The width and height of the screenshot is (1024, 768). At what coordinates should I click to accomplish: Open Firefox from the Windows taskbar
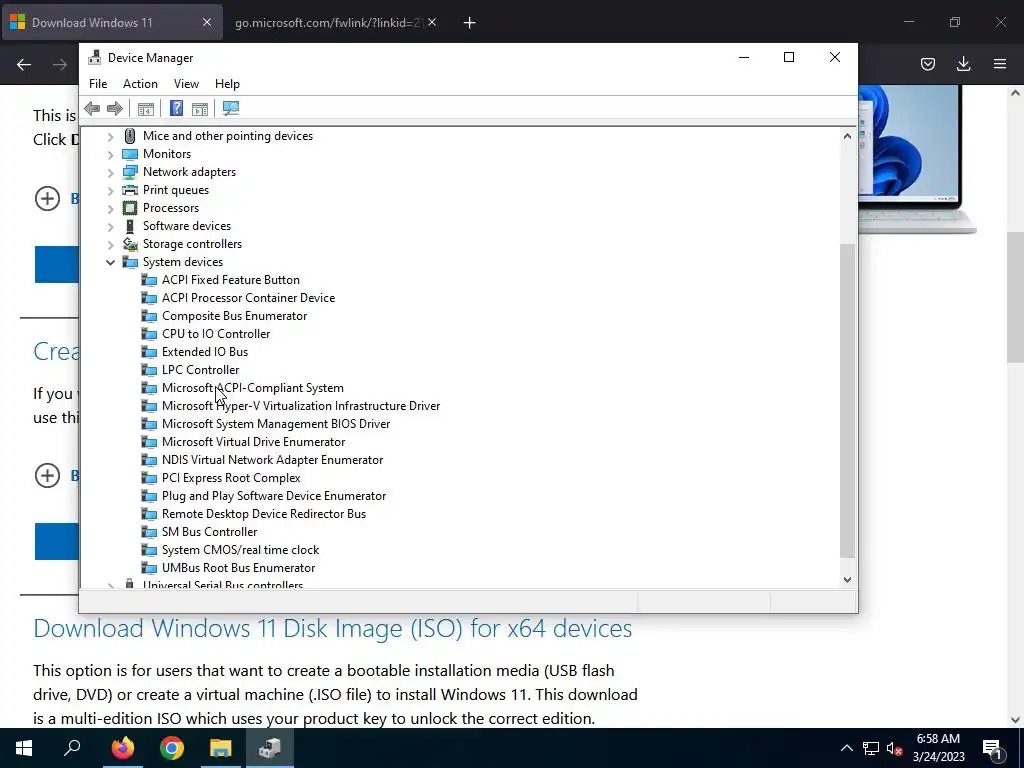point(122,748)
